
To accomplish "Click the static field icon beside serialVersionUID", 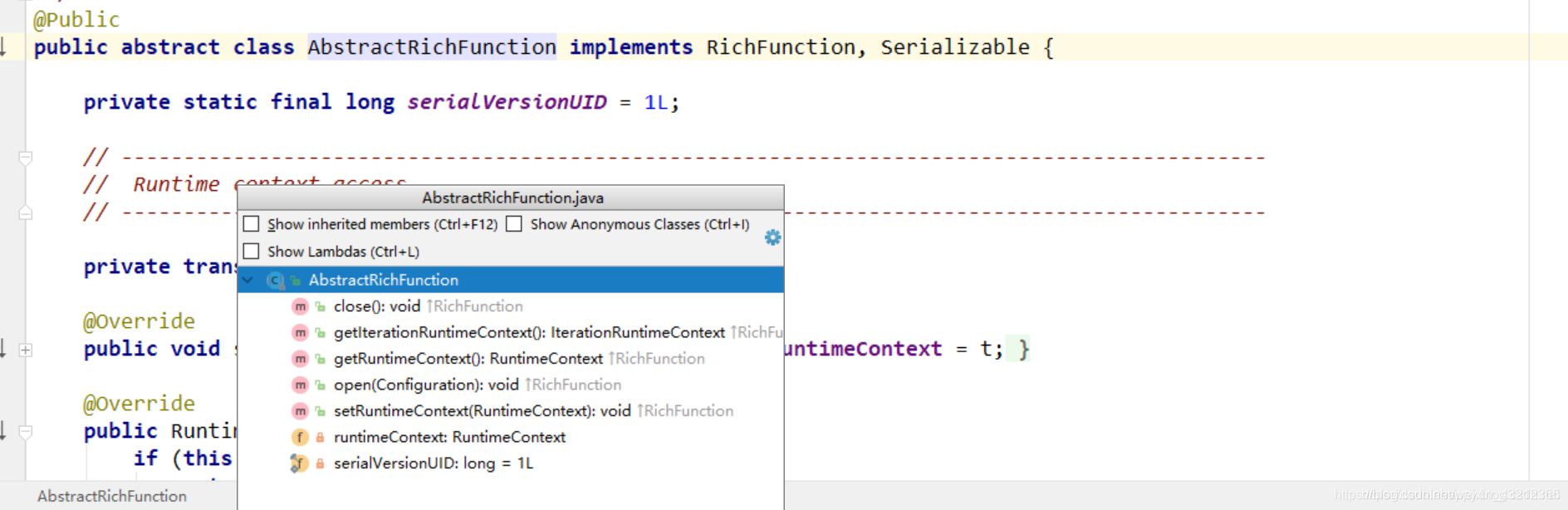I will [299, 463].
